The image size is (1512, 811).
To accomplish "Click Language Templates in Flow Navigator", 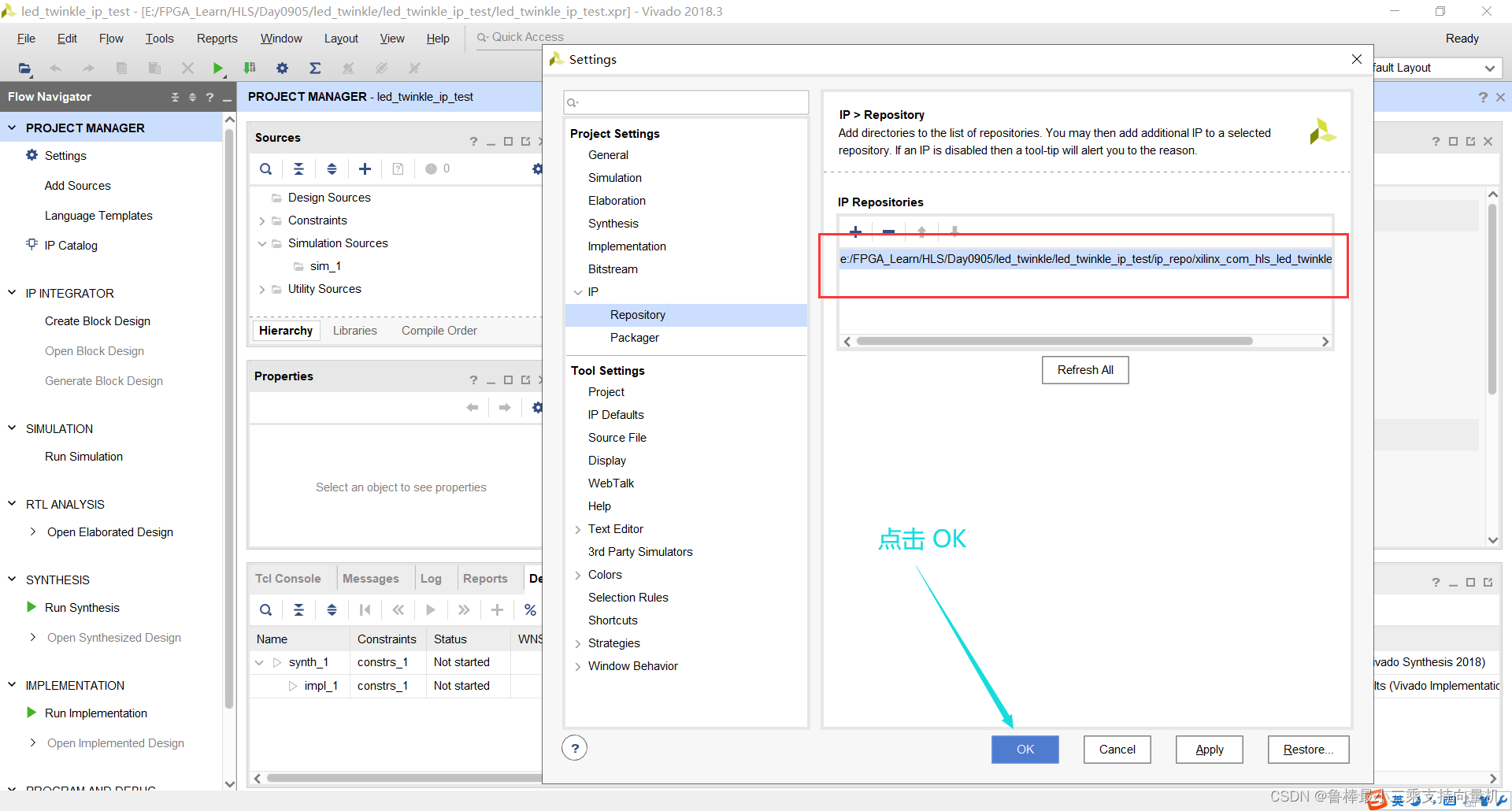I will [x=98, y=216].
